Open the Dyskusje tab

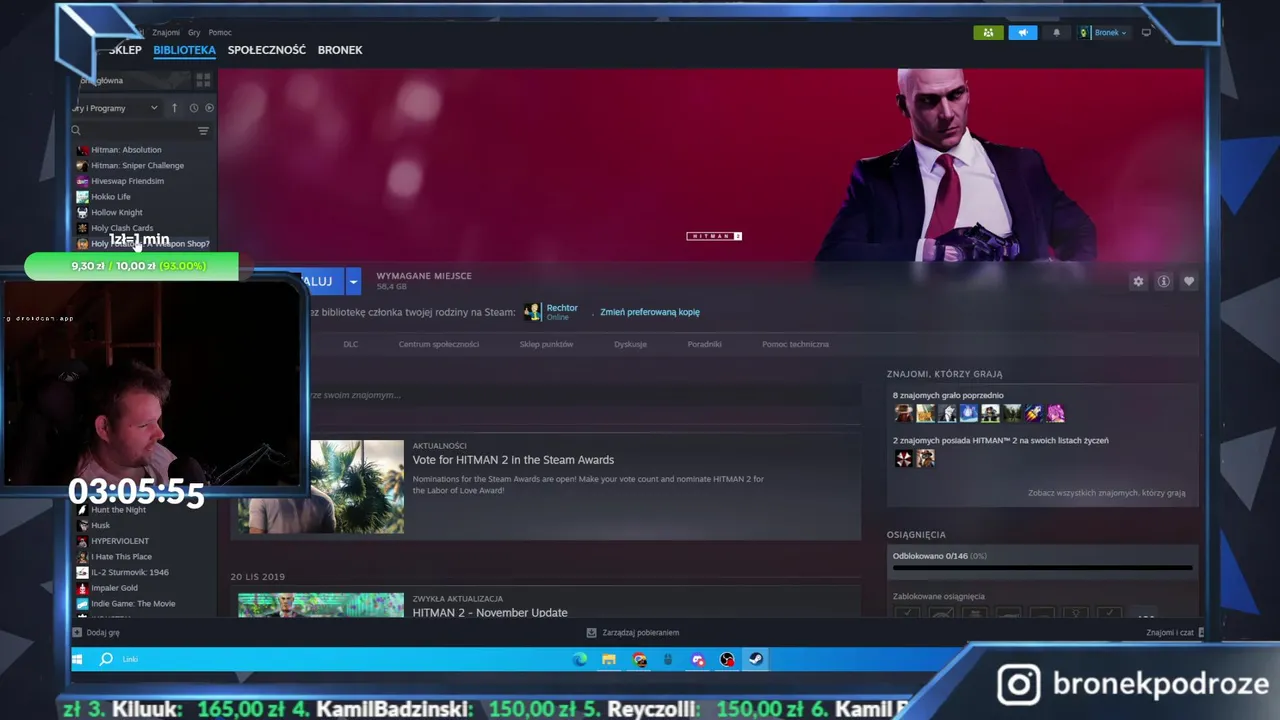[630, 344]
